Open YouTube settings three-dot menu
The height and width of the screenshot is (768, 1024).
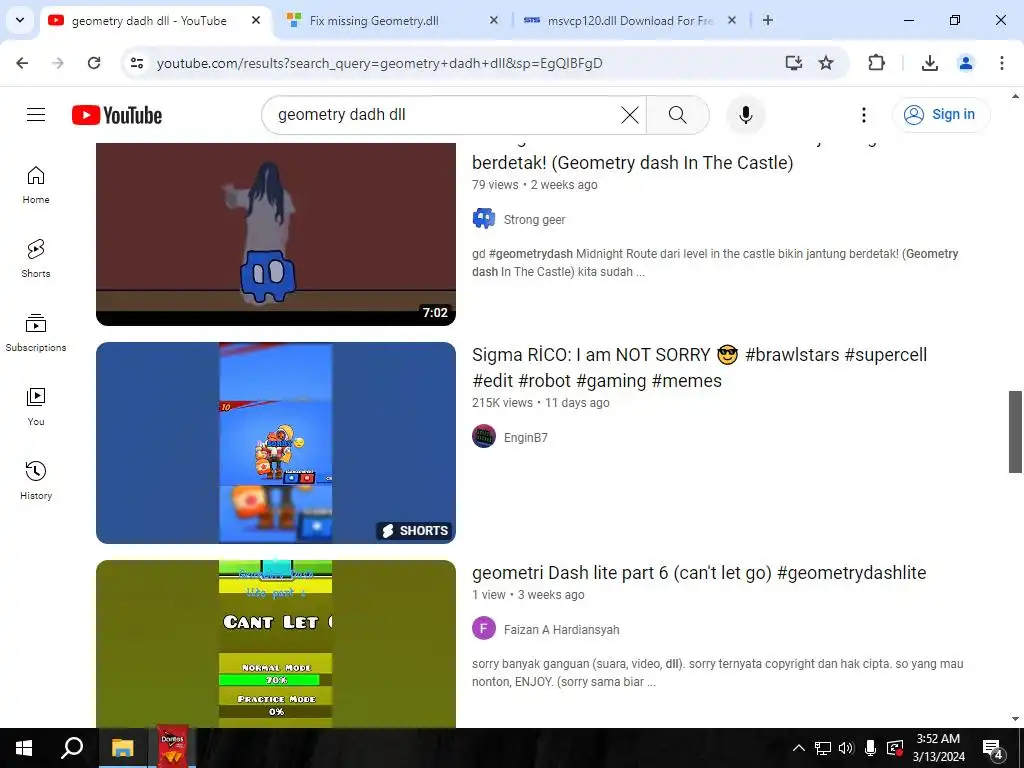[863, 115]
